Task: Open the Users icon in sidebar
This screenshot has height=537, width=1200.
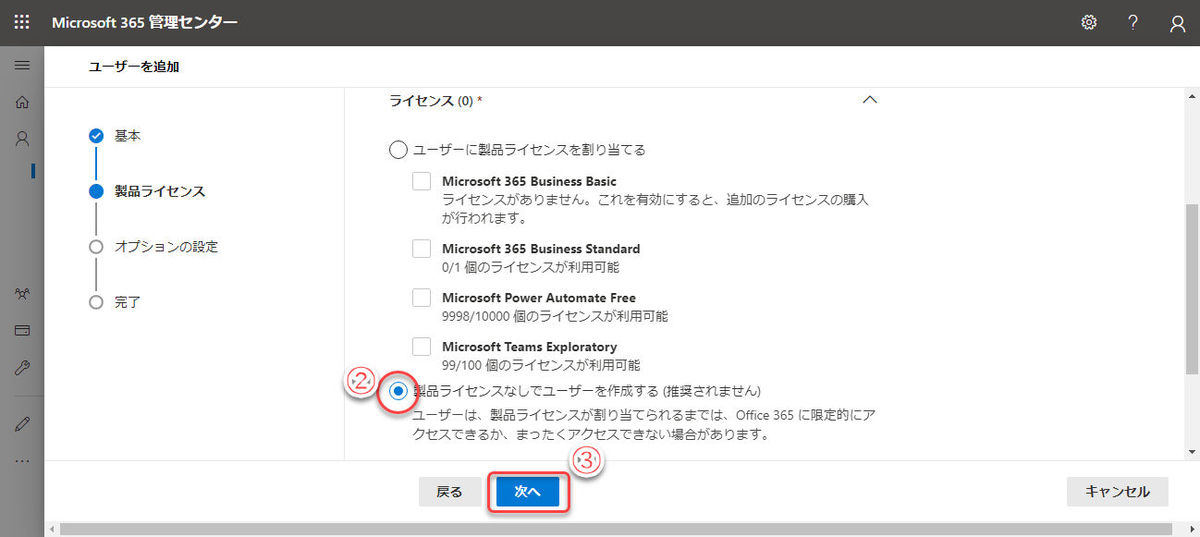Action: (x=22, y=138)
